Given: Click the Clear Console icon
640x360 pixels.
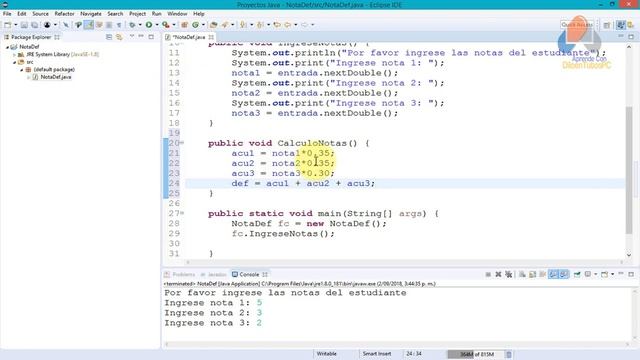Looking at the screenshot, I should (522, 274).
